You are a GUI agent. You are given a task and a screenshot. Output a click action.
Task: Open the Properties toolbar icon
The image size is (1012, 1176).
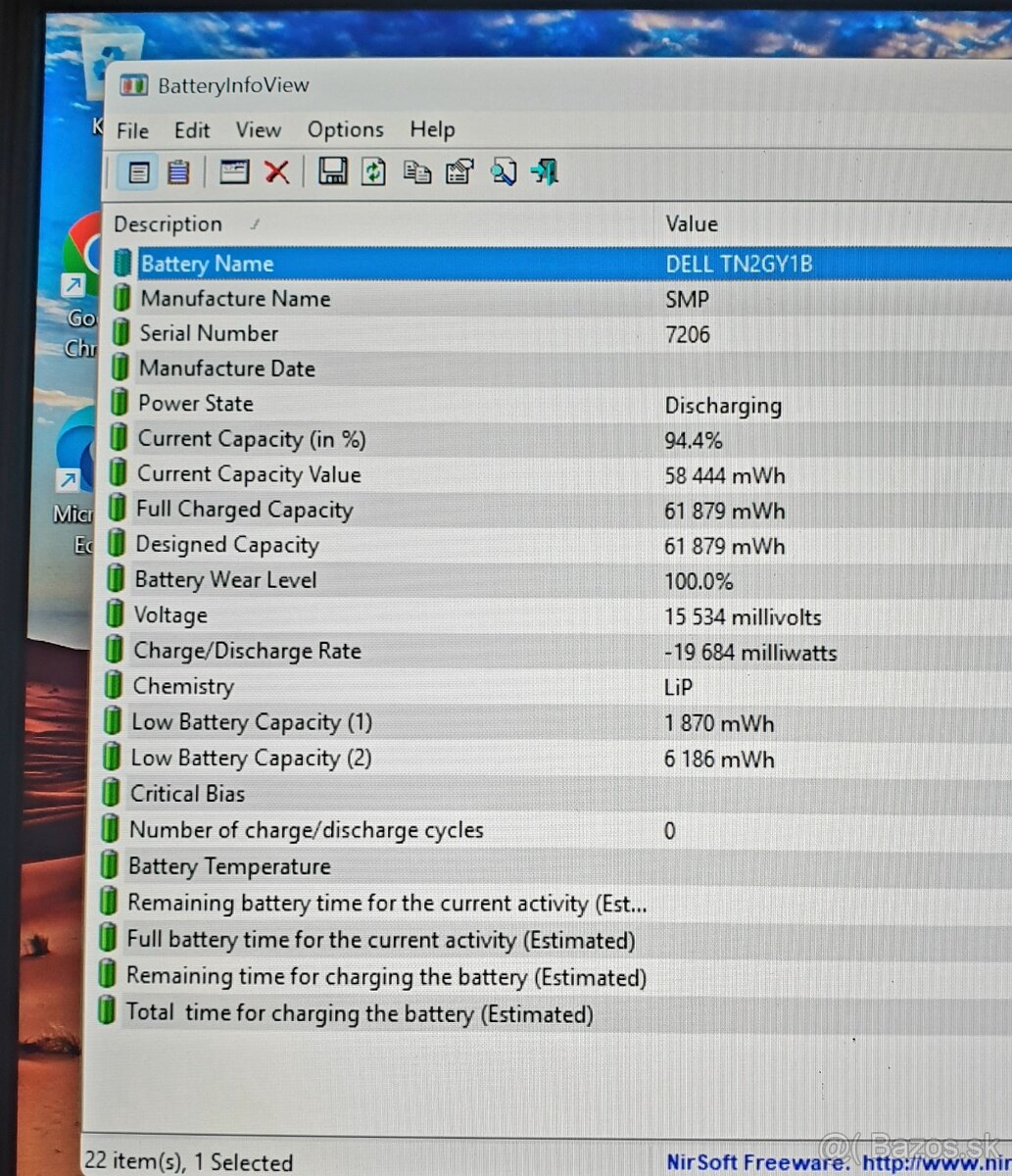458,171
